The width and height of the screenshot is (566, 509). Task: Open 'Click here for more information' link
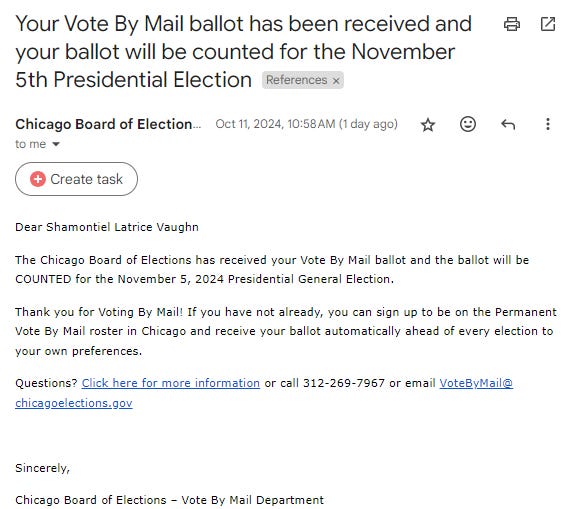tap(171, 383)
